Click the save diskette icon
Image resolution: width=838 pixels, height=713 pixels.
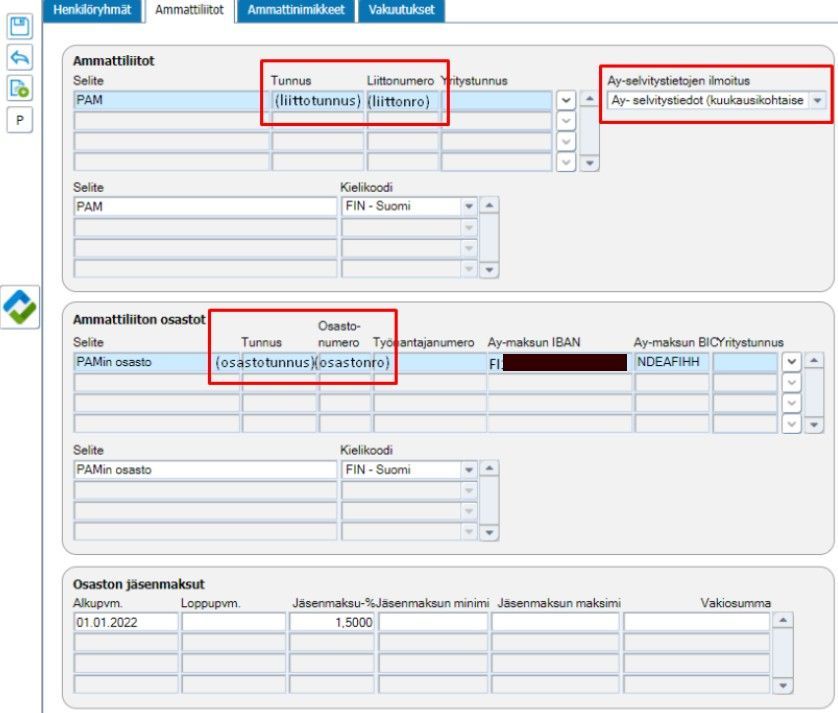[20, 26]
